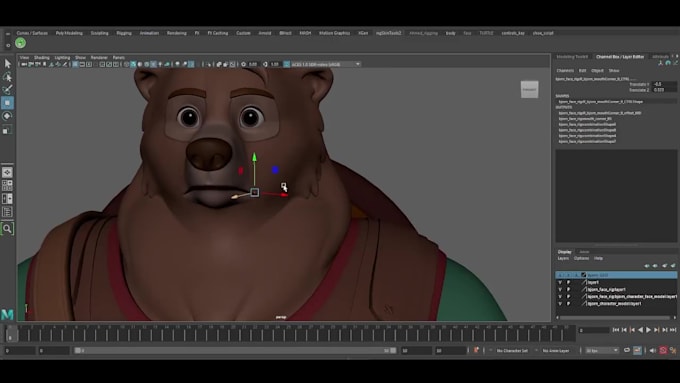Click the timeline current-time marker
The height and width of the screenshot is (383, 680).
pyautogui.click(x=11, y=334)
